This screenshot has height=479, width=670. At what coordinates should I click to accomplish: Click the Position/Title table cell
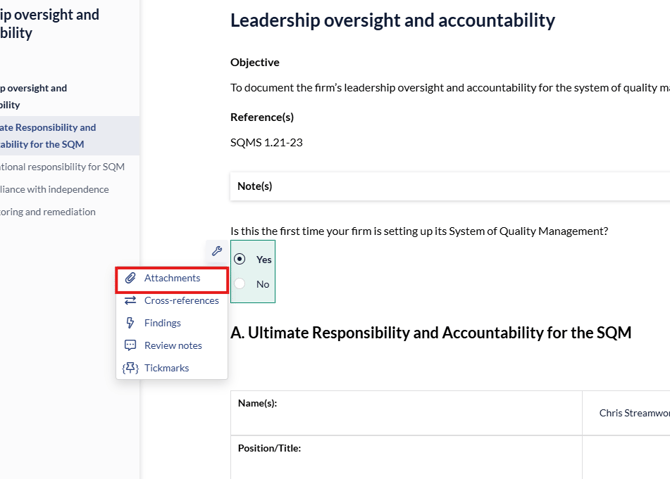(405, 456)
